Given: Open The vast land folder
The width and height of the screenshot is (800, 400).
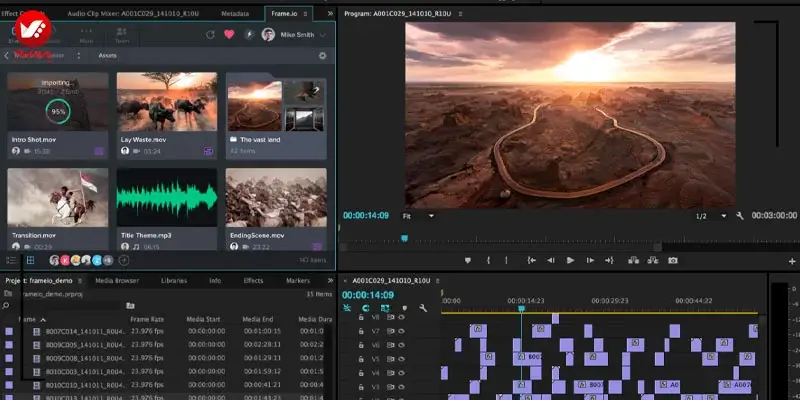Looking at the screenshot, I should 276,116.
